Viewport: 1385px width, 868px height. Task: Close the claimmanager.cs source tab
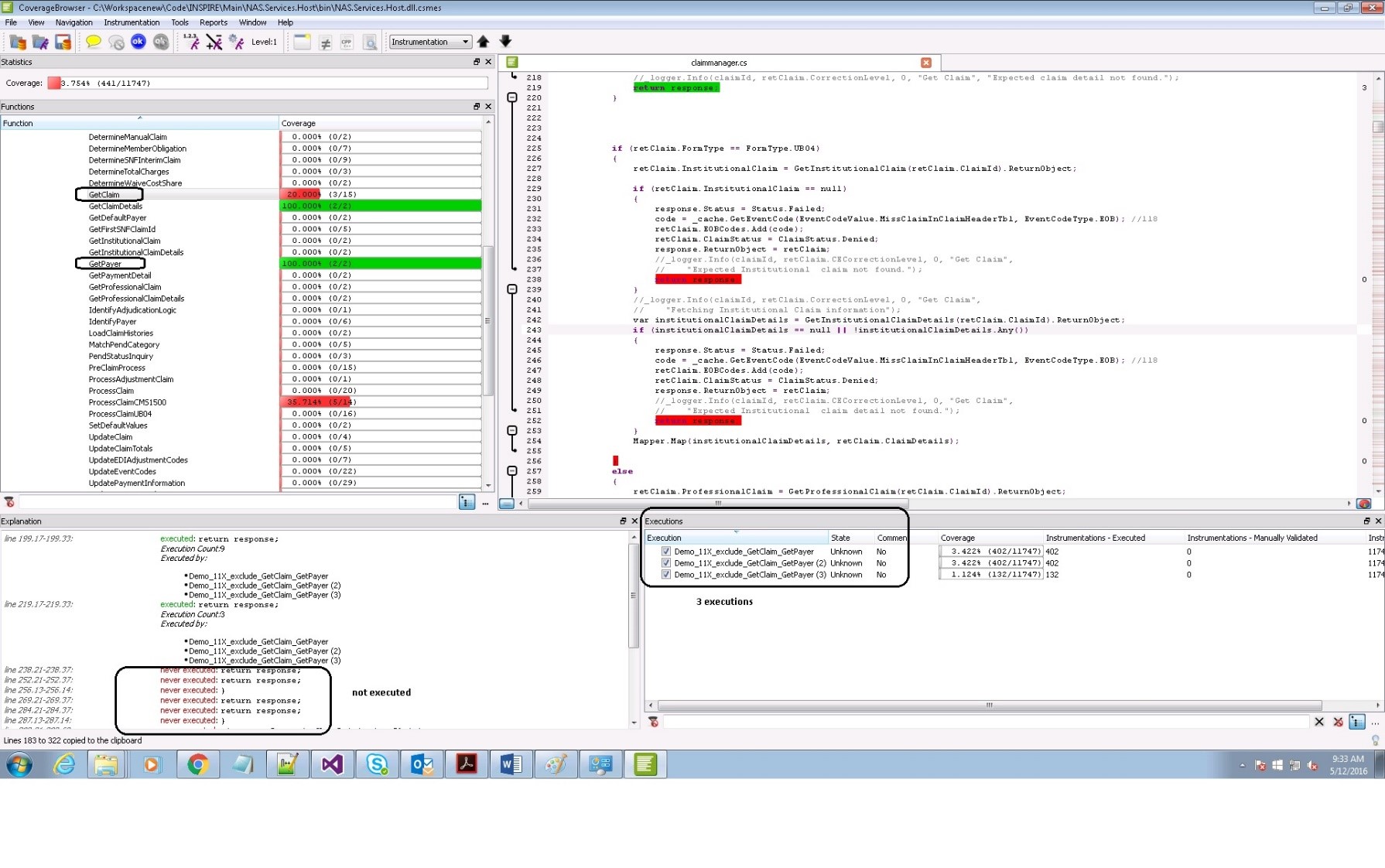coord(926,63)
